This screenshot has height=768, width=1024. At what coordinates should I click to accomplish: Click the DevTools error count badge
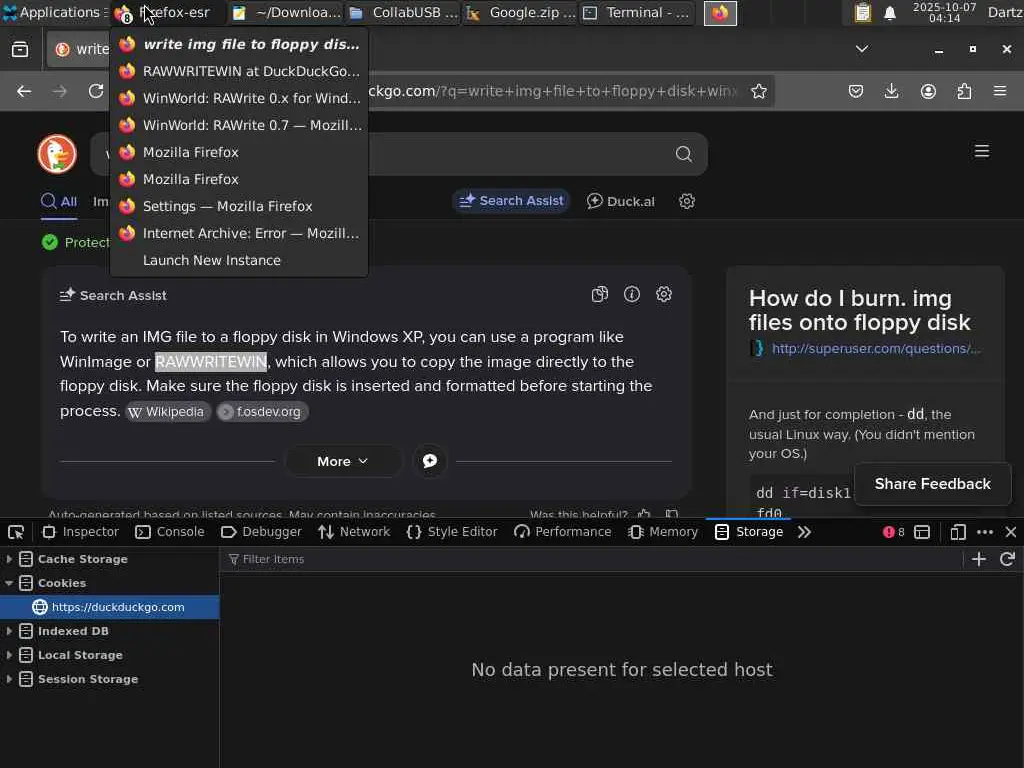[x=893, y=532]
